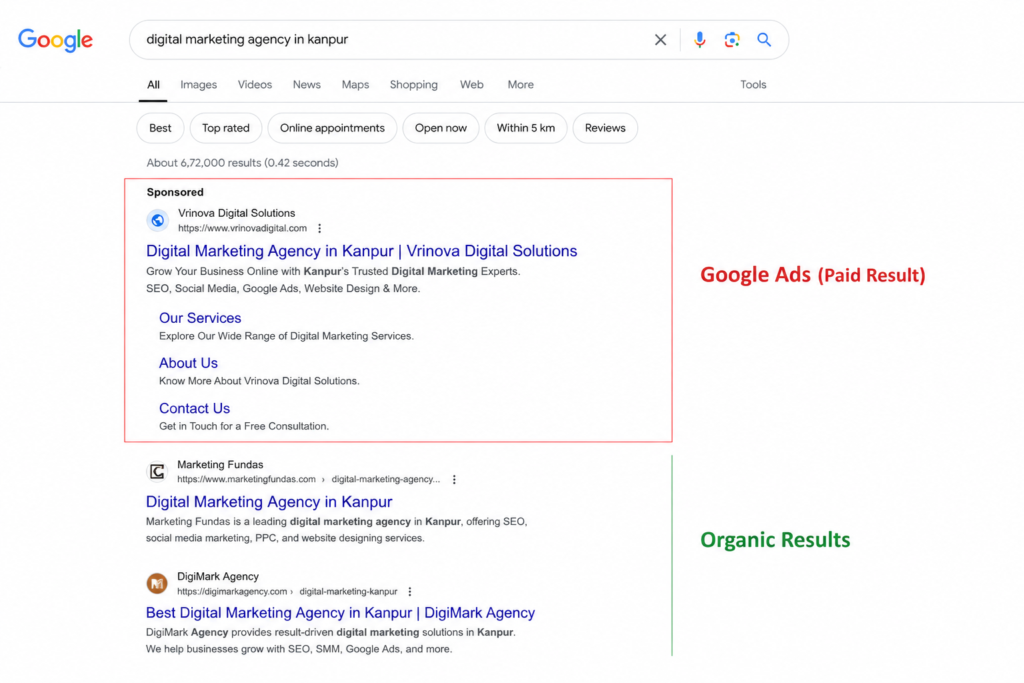Start voice search with microphone icon

[699, 40]
